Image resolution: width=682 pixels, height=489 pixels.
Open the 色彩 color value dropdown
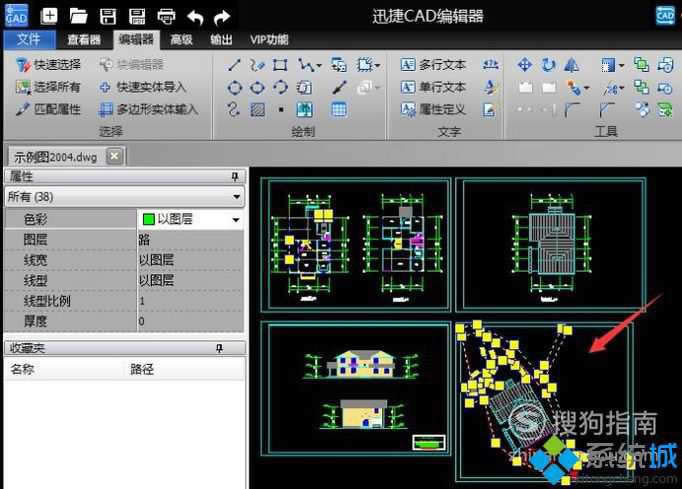(x=236, y=220)
